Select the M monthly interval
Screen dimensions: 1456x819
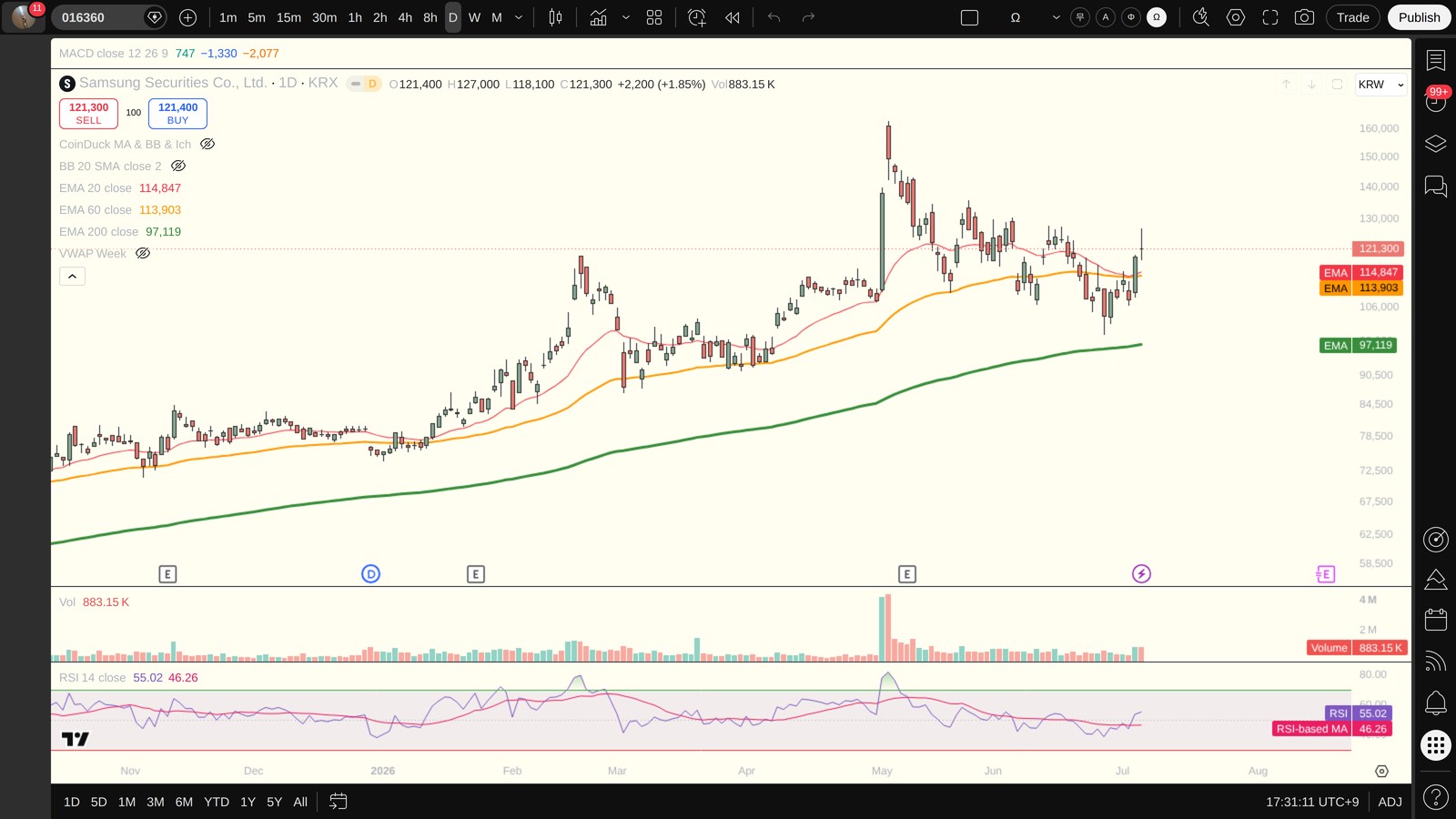click(497, 17)
